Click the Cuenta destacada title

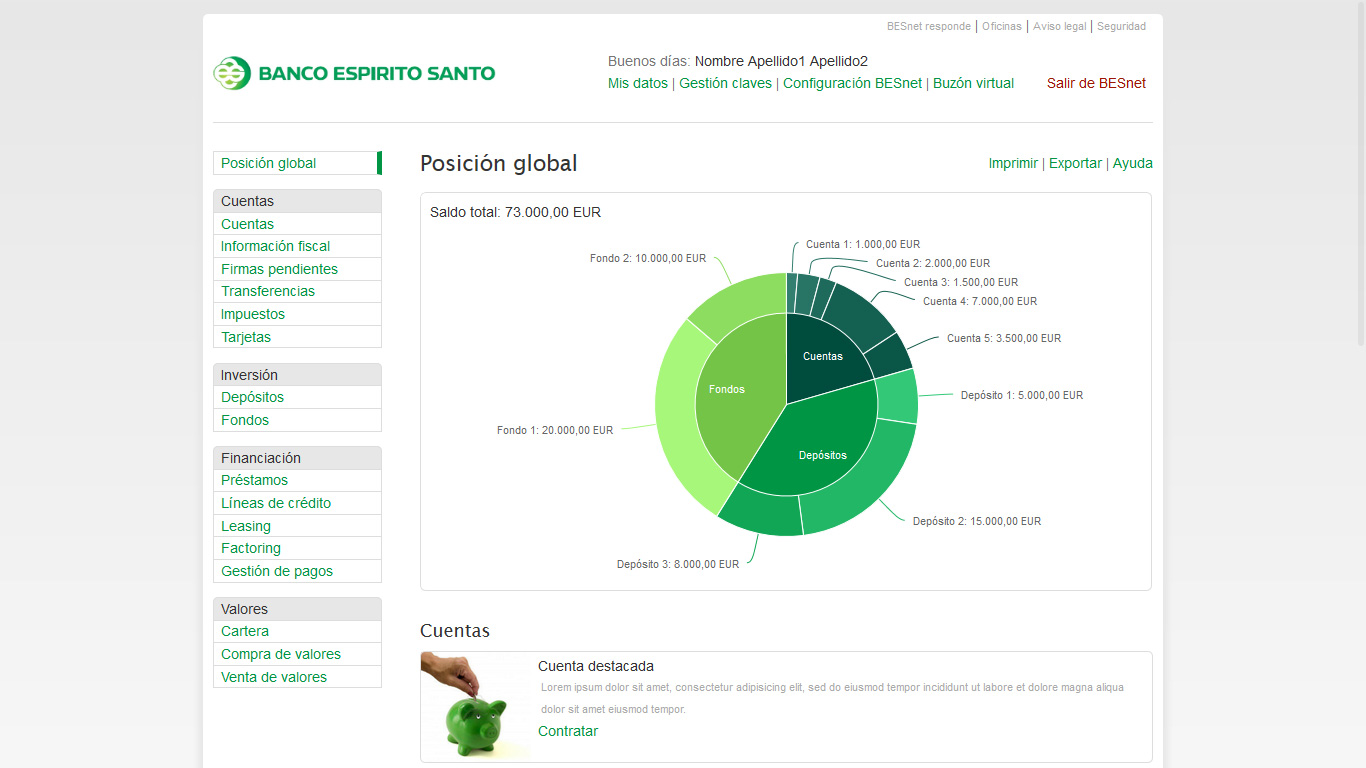pyautogui.click(x=596, y=666)
